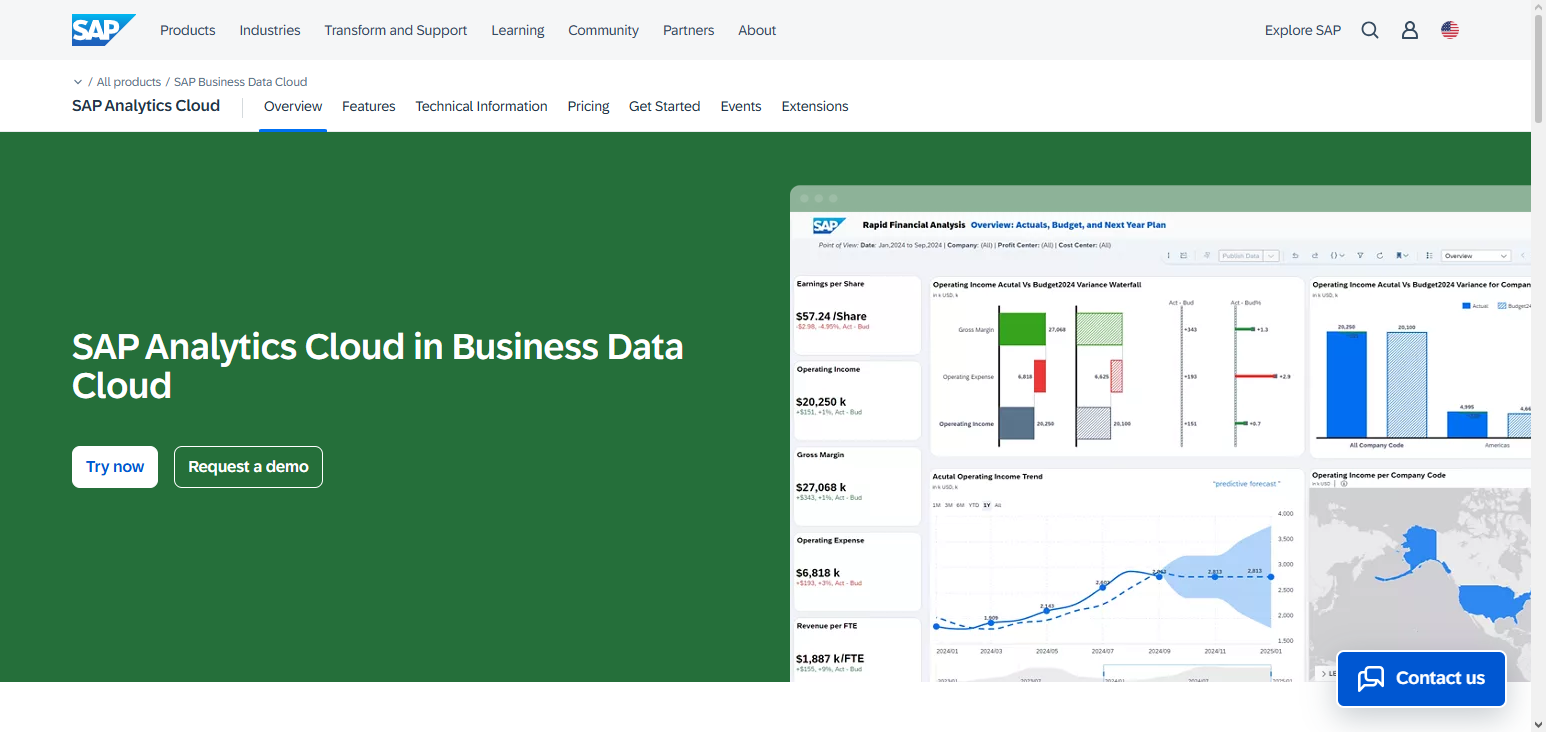
Task: Select the 1M time range on the trend chart
Action: pyautogui.click(x=937, y=505)
